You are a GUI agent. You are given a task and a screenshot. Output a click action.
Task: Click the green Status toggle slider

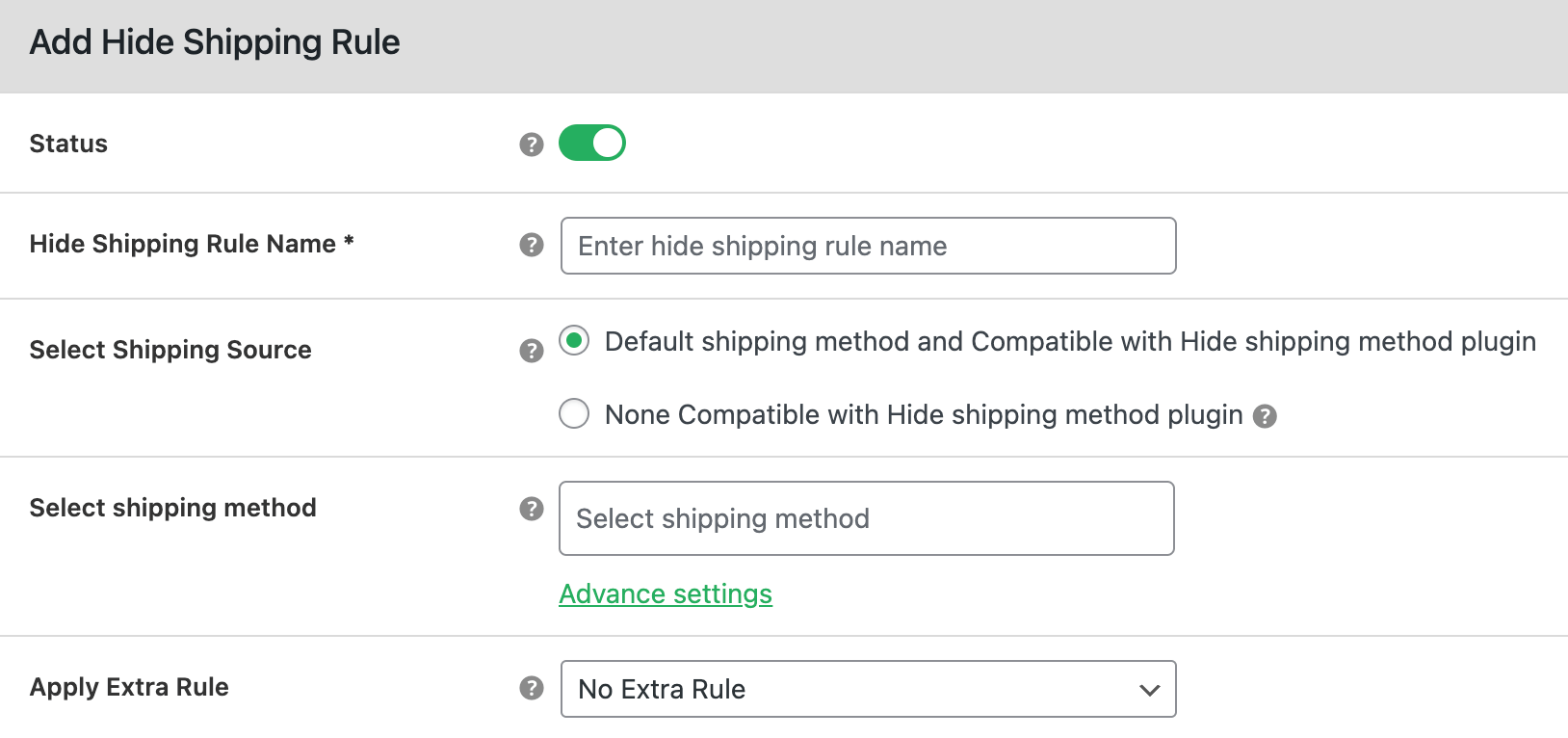[x=592, y=143]
